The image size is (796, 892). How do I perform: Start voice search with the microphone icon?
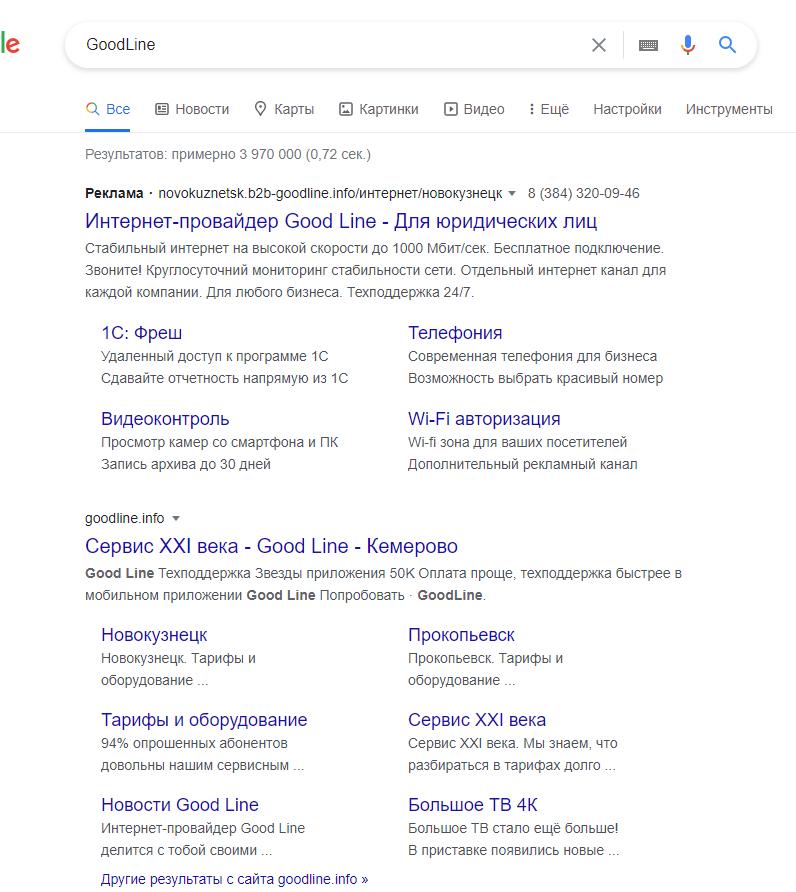click(x=688, y=44)
